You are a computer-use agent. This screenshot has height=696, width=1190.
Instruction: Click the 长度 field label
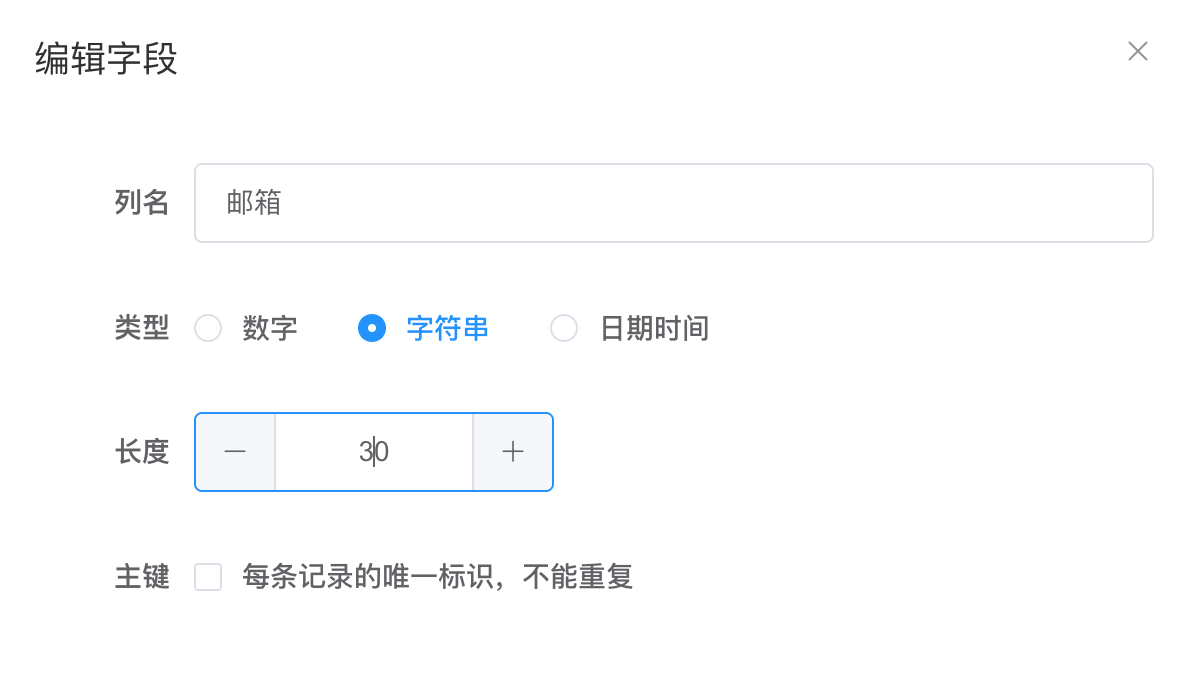(x=142, y=452)
